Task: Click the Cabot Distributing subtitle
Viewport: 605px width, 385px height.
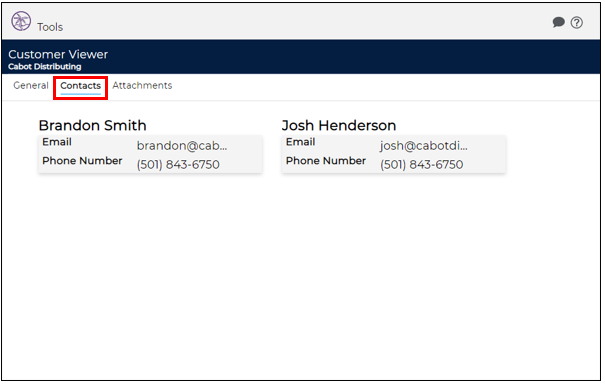Action: click(45, 66)
